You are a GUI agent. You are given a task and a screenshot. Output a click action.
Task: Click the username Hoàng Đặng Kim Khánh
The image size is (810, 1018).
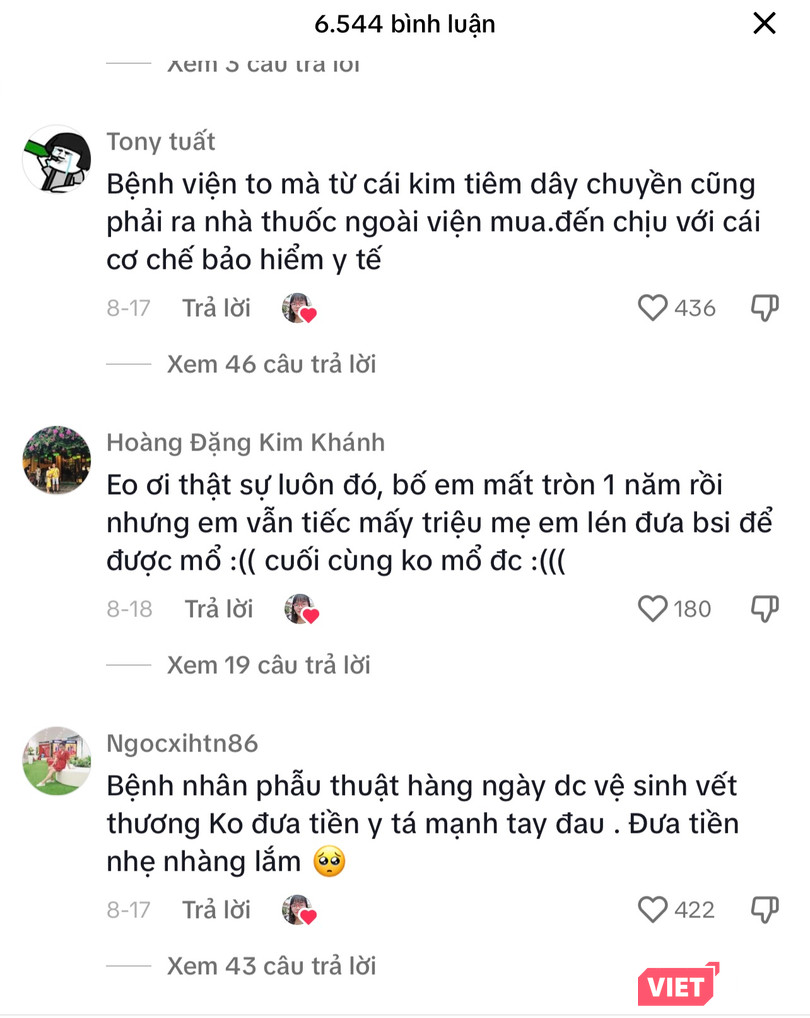244,442
